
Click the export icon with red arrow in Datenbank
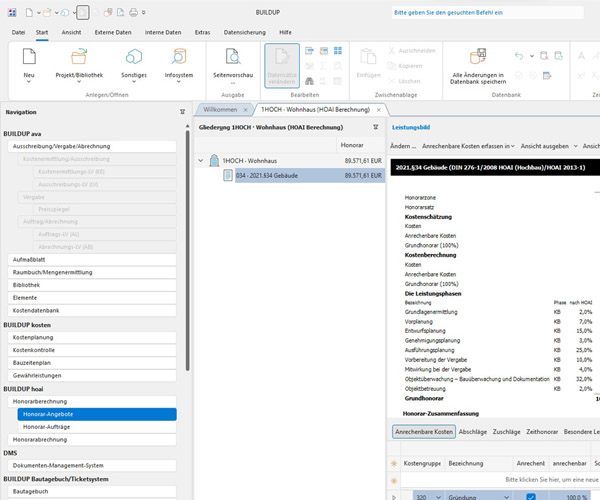(547, 75)
